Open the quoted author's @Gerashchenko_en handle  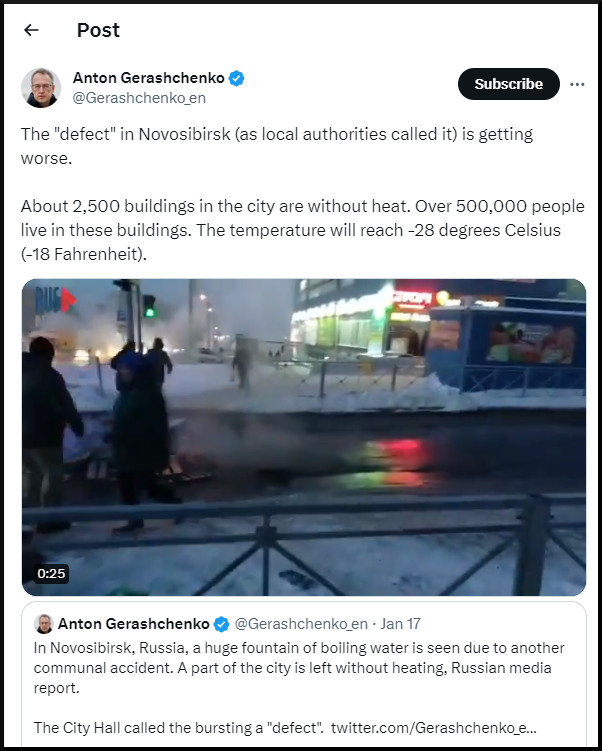[301, 624]
